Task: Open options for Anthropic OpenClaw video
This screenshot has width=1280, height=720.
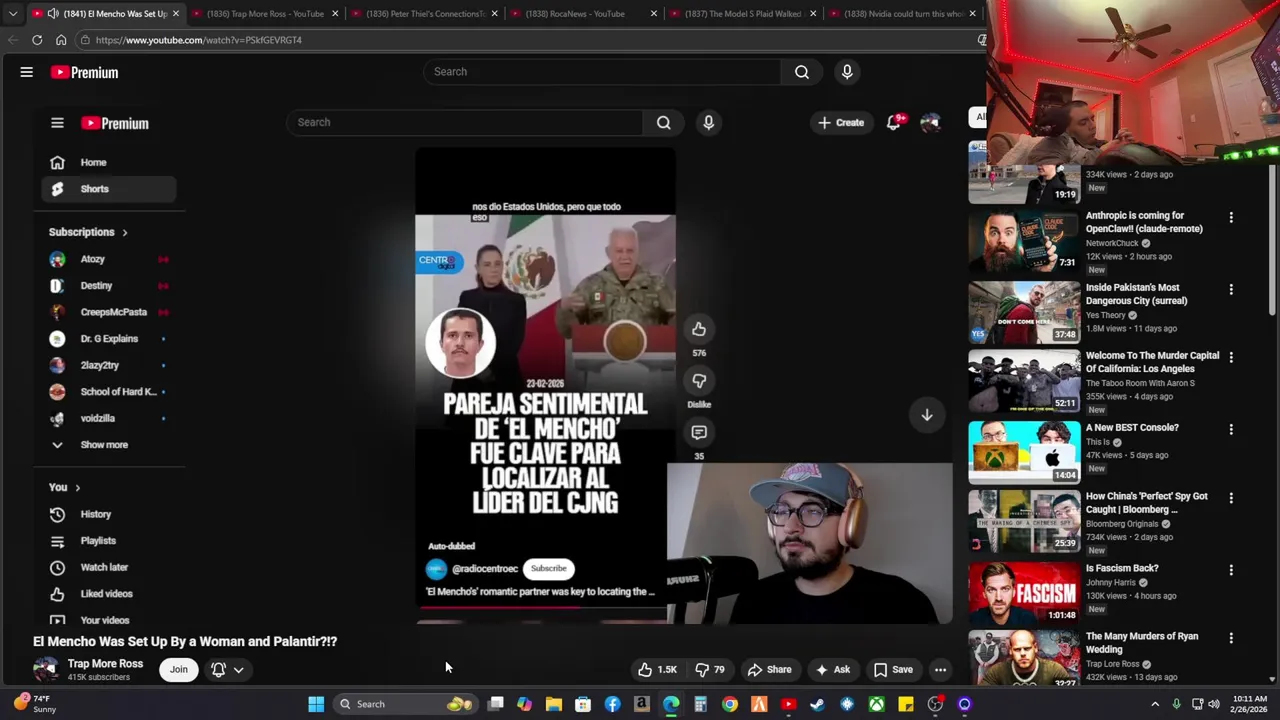Action: point(1231,217)
